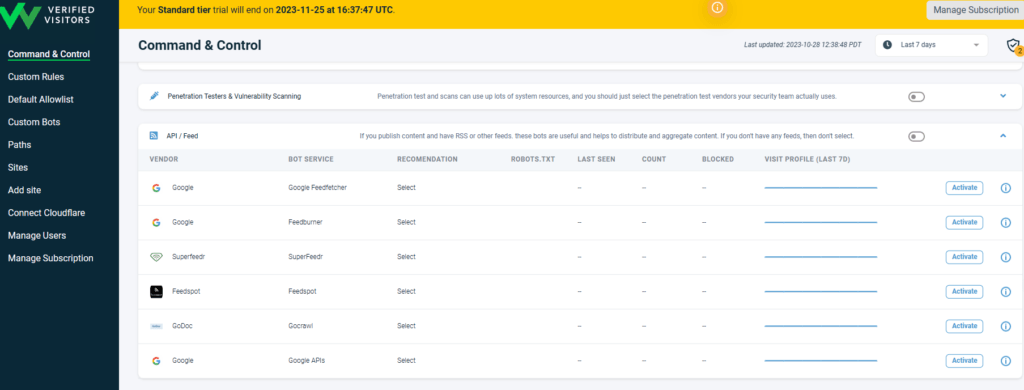Expand Penetration Testers section chevron
Image resolution: width=1024 pixels, height=390 pixels.
1003,96
